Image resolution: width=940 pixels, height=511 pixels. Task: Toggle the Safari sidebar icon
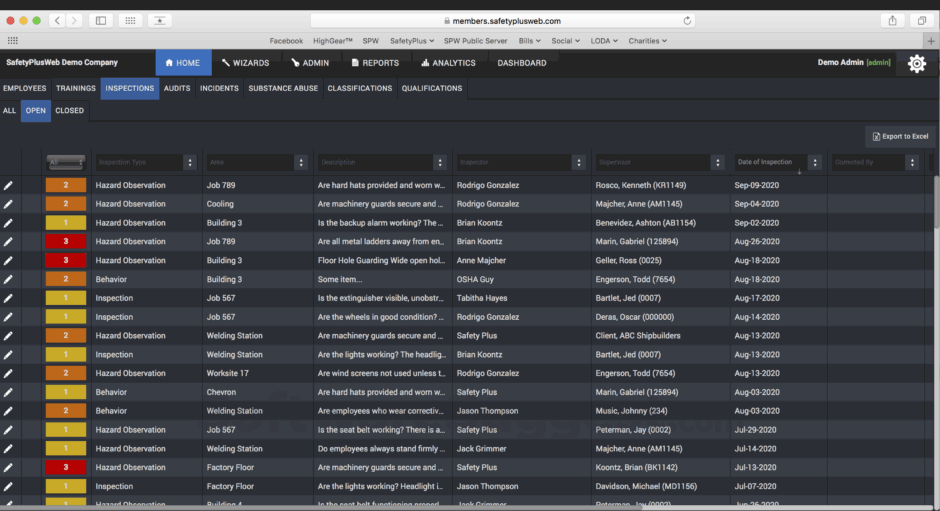pyautogui.click(x=100, y=20)
